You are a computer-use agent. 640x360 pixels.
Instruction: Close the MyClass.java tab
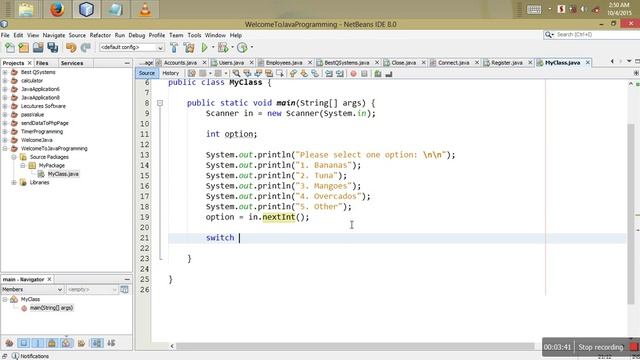pos(588,62)
